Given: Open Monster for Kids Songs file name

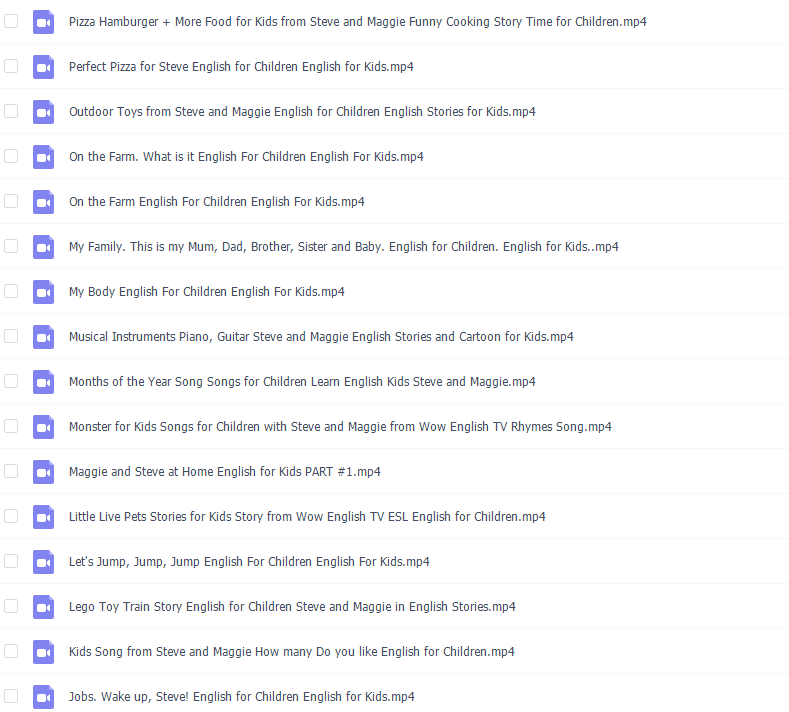Looking at the screenshot, I should point(340,427).
